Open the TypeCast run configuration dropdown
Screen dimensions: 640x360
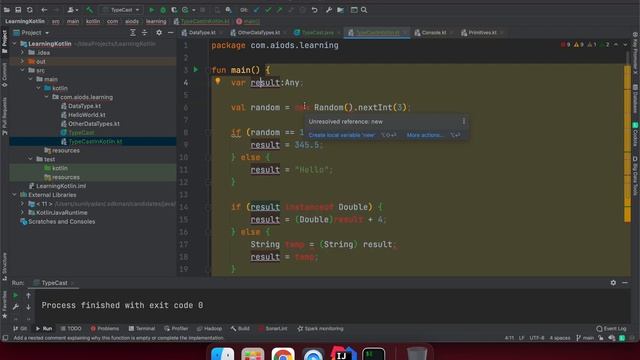(121, 10)
